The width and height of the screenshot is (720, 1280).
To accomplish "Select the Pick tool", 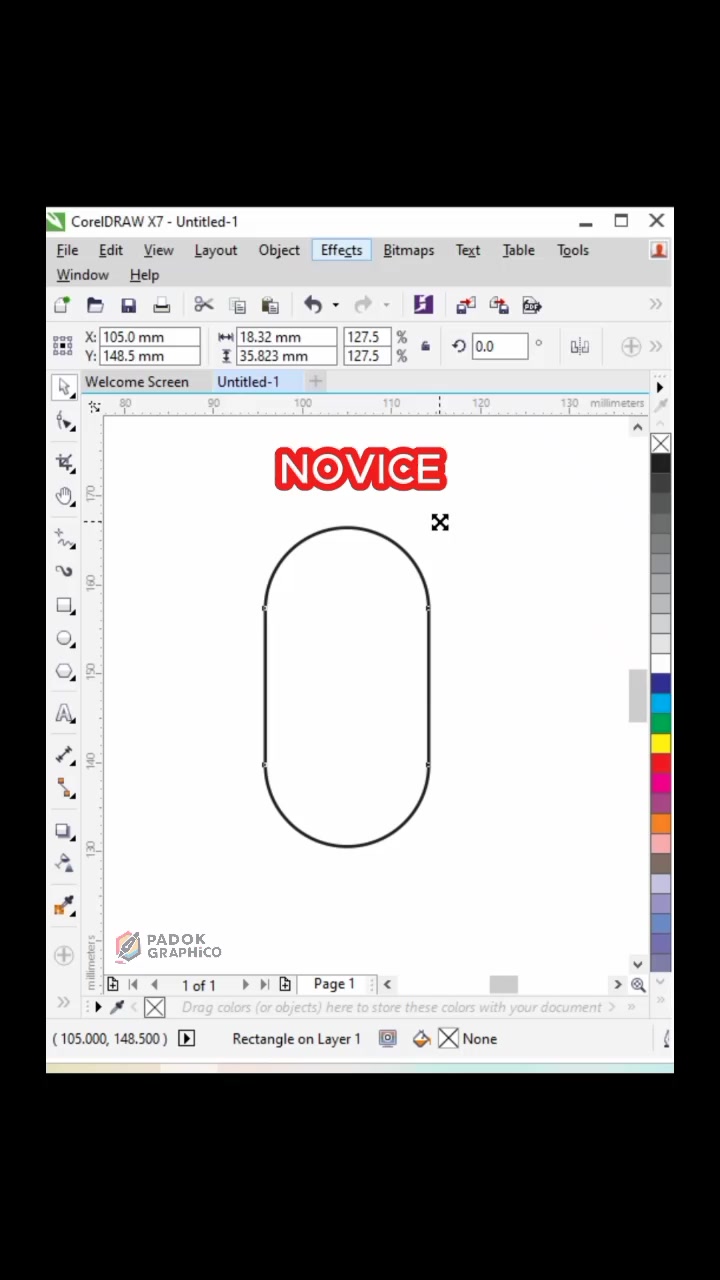I will pyautogui.click(x=65, y=387).
